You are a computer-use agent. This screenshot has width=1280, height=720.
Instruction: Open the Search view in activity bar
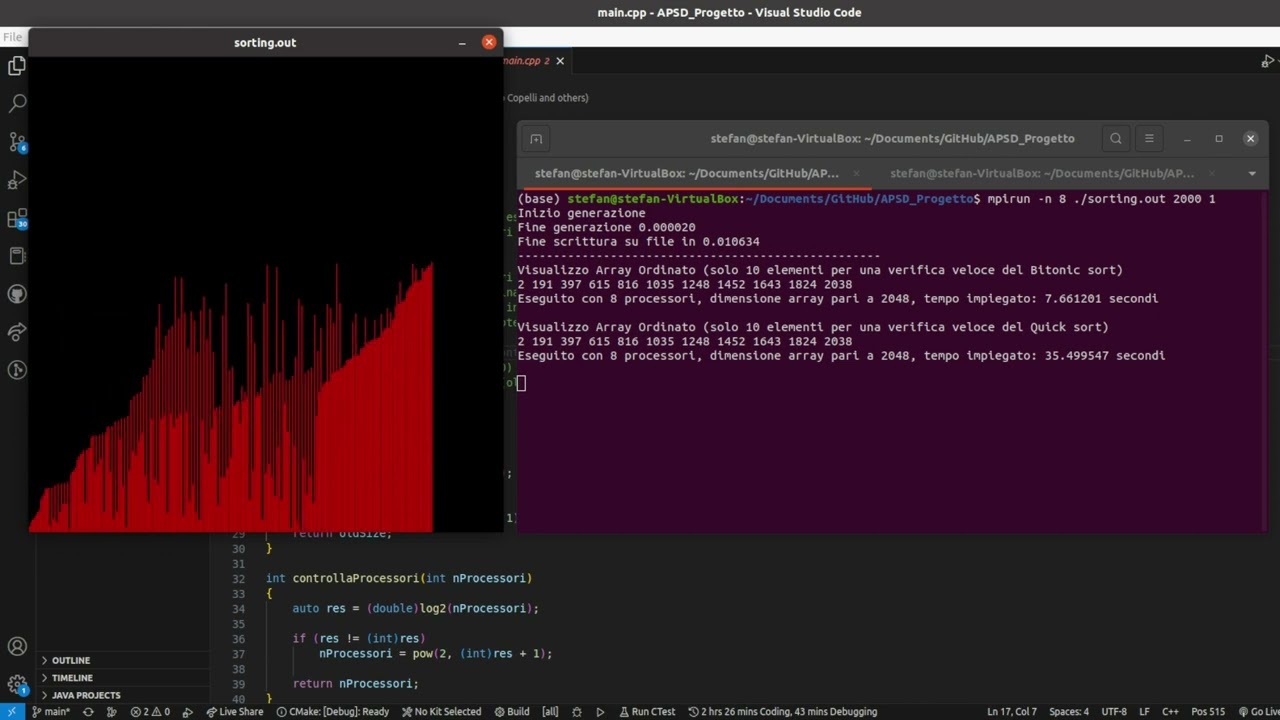[x=17, y=104]
